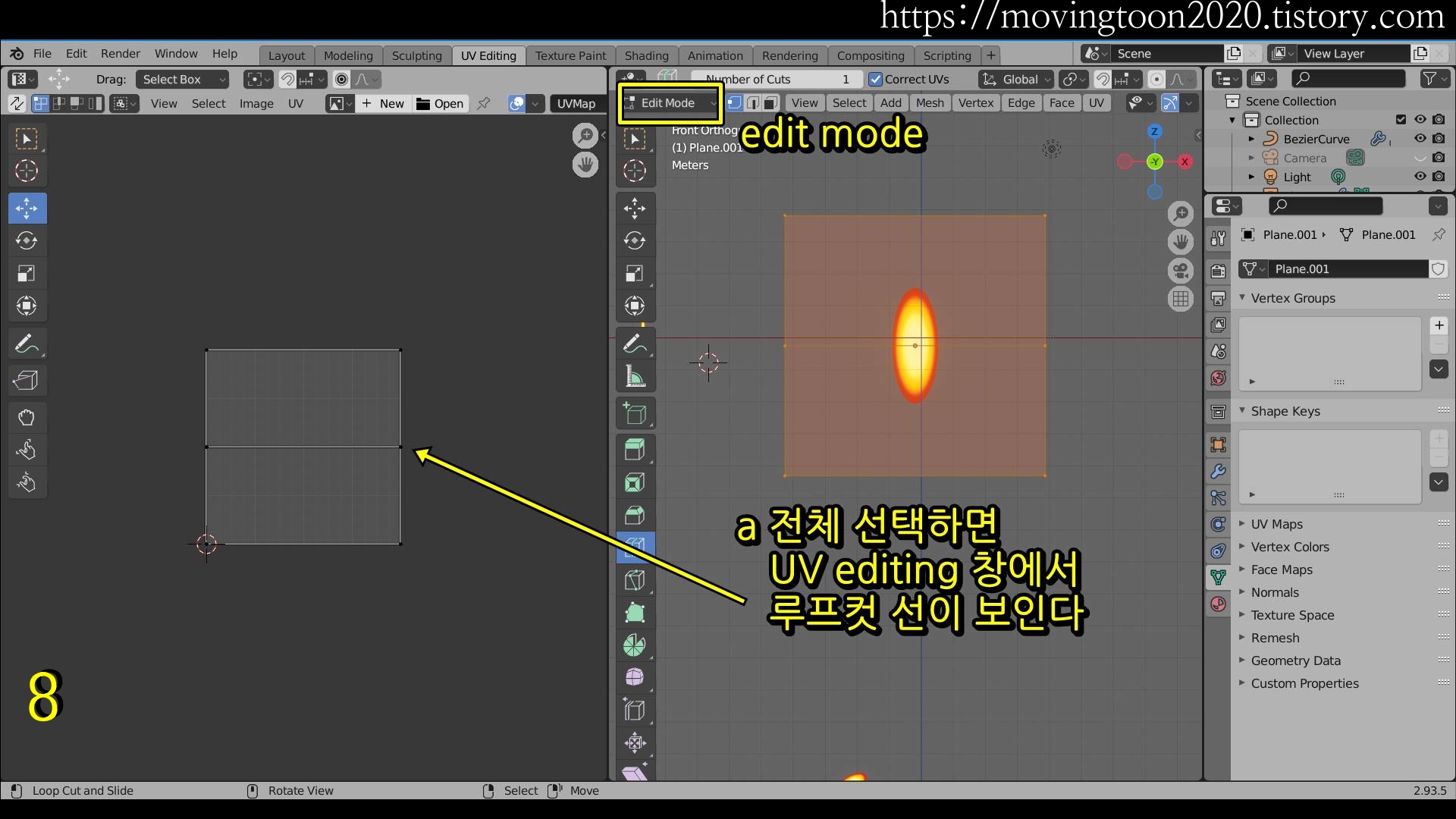Open the Edge menu in viewport header
1456x819 pixels.
pyautogui.click(x=1021, y=103)
